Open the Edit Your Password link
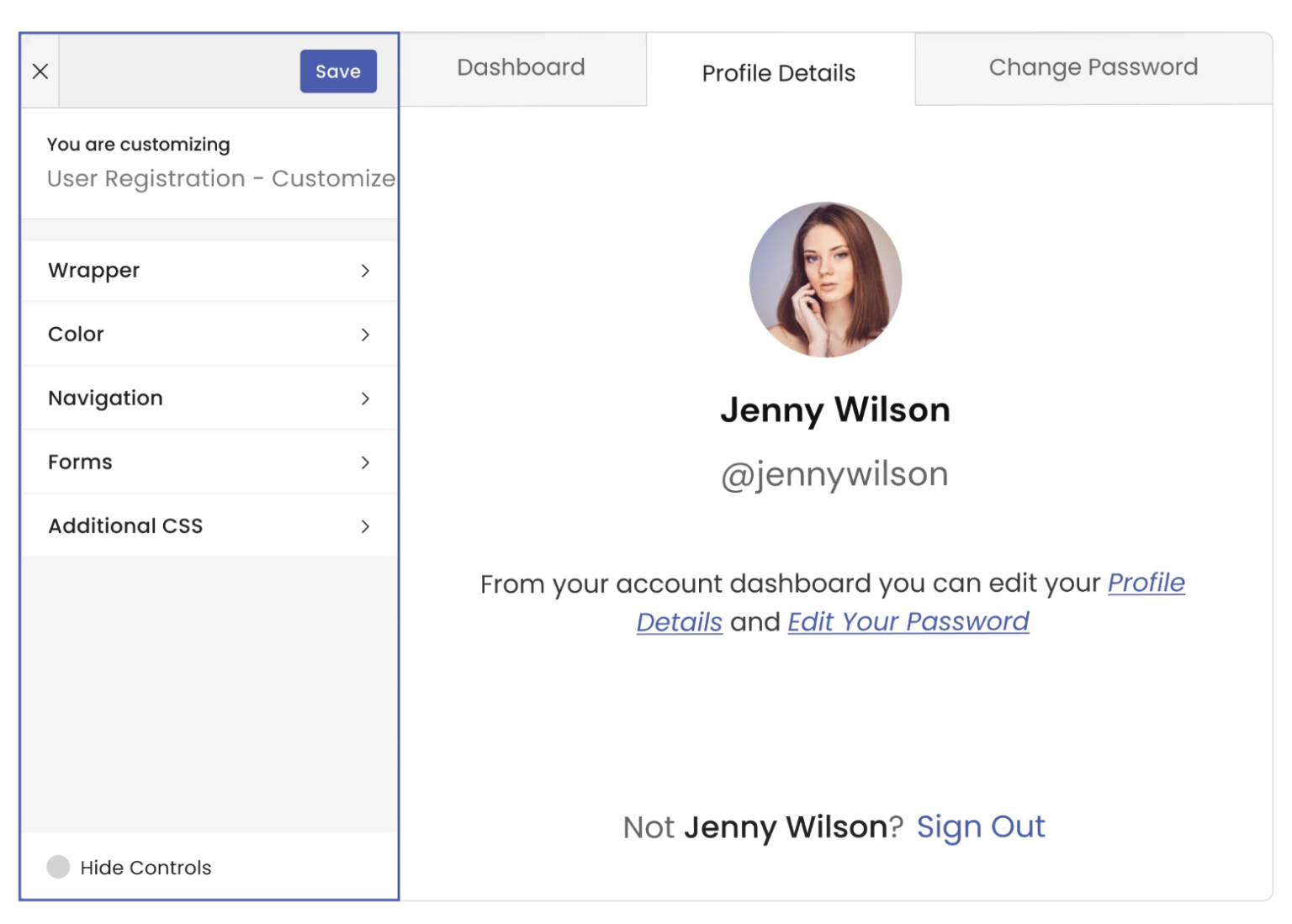1292x924 pixels. [908, 621]
